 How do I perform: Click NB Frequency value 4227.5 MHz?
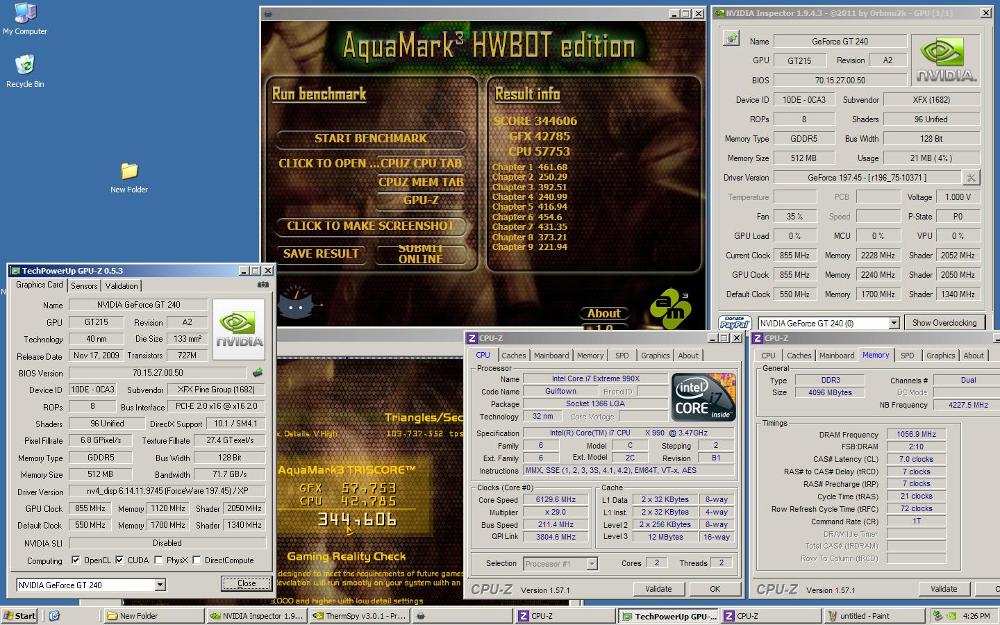click(x=968, y=405)
